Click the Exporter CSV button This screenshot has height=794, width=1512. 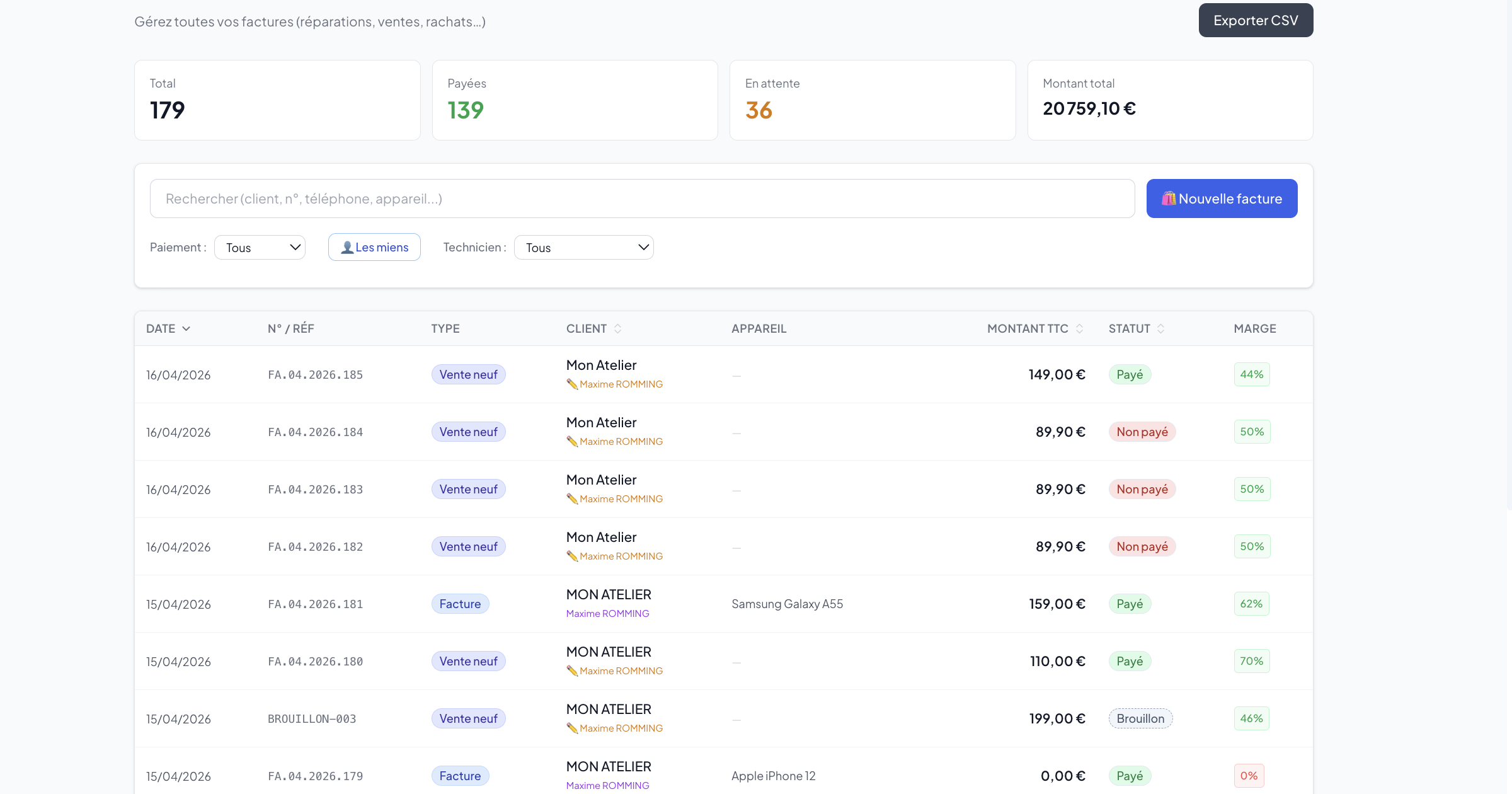pyautogui.click(x=1255, y=20)
